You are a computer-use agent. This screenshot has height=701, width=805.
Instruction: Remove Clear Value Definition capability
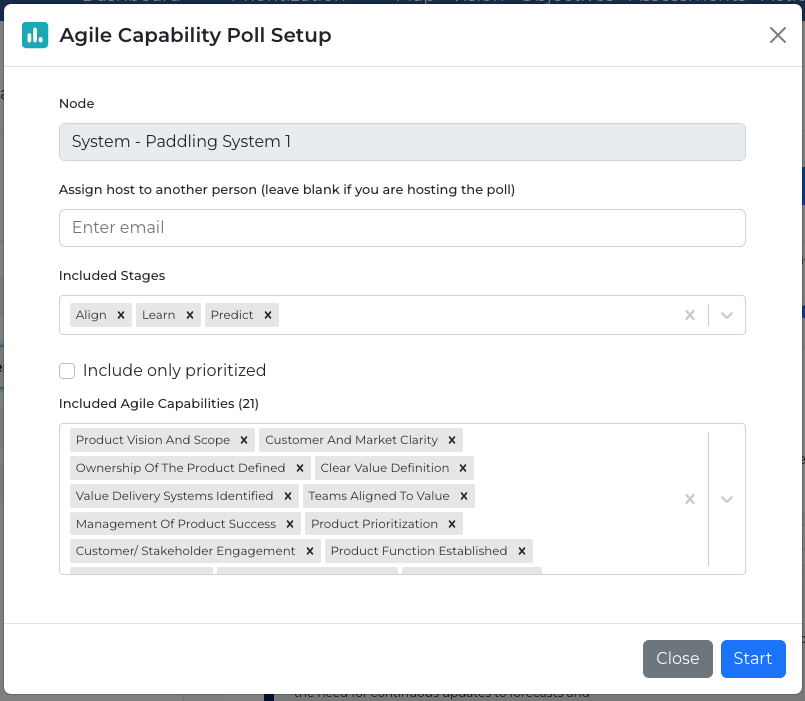[463, 468]
